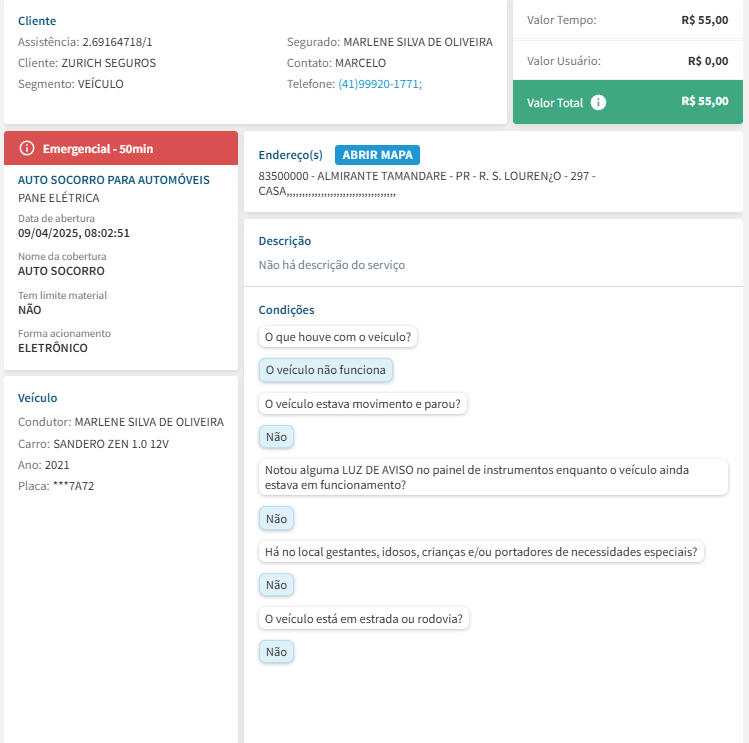
Task: Click the Valor Usuário amount R$ 0,00
Action: coord(708,61)
